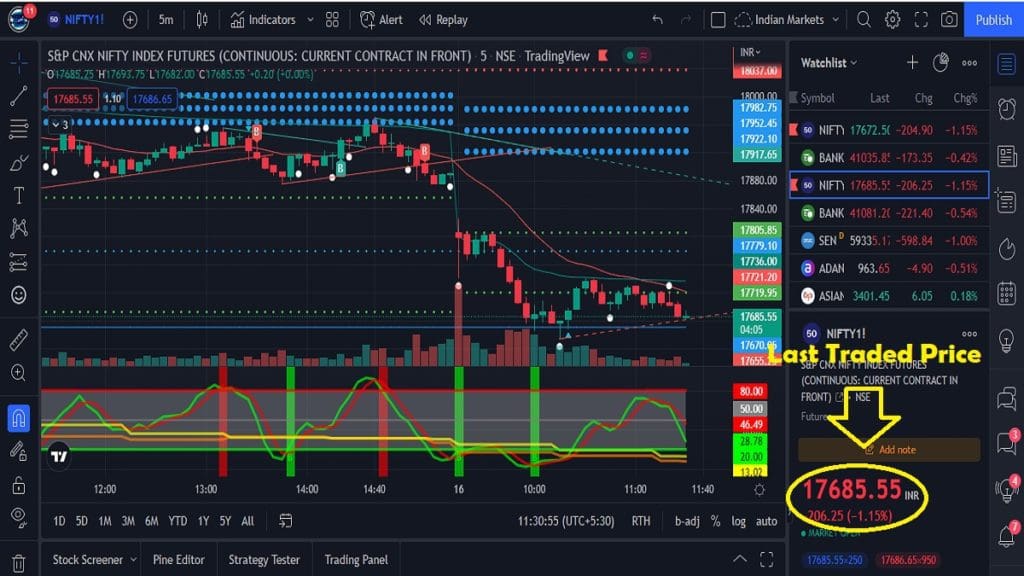1024x576 pixels.
Task: Select the YTD time range
Action: click(x=178, y=521)
